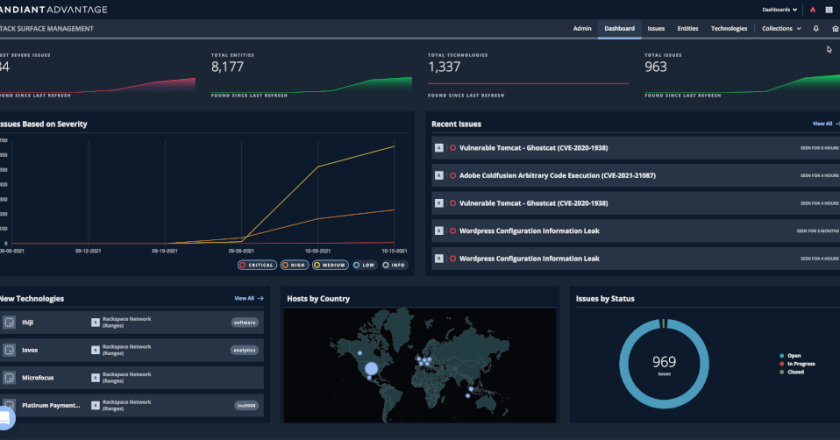Click View All in New Technologies
This screenshot has width=840, height=440.
(244, 299)
